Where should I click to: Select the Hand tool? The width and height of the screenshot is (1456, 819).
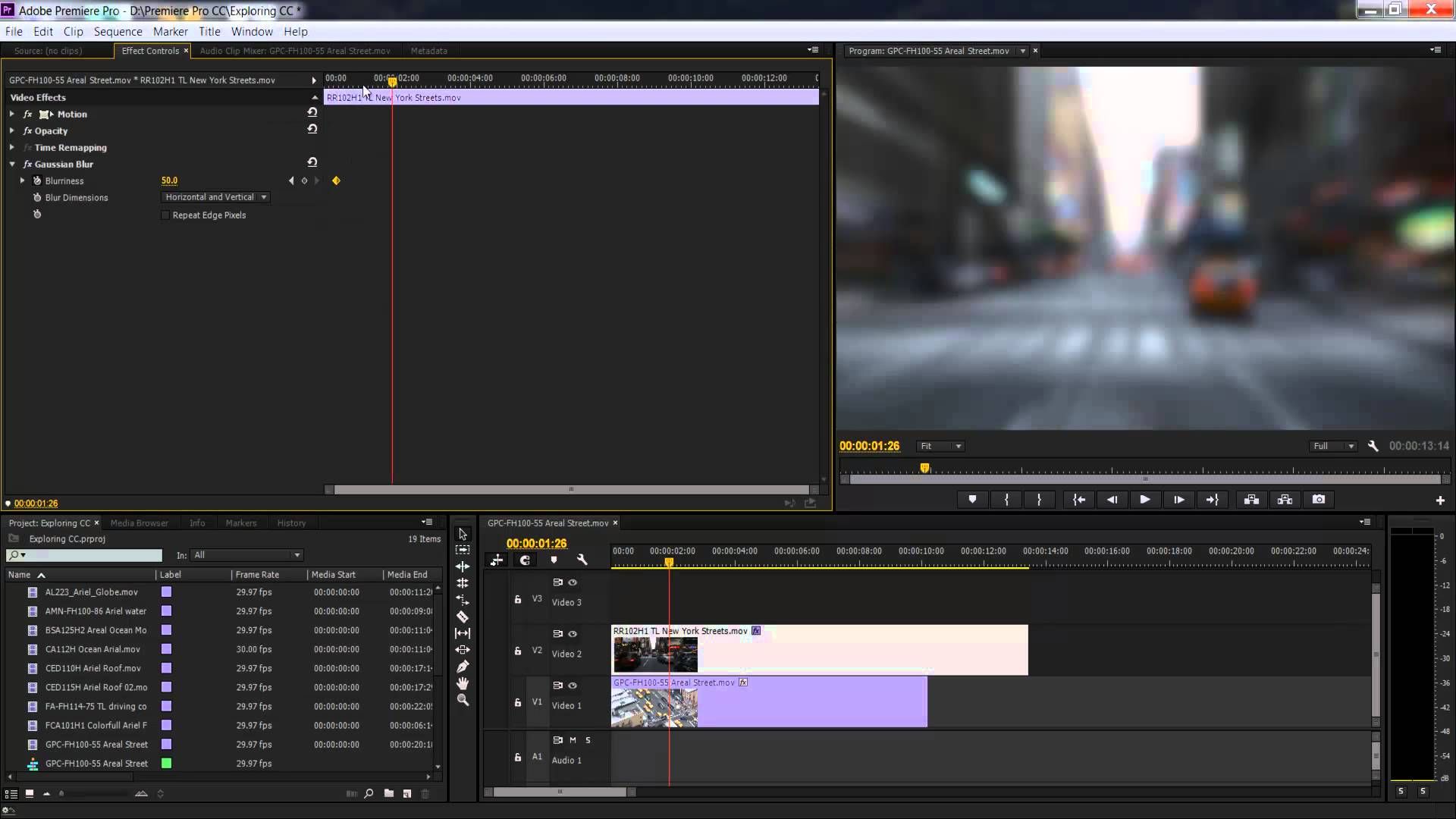pos(463,683)
